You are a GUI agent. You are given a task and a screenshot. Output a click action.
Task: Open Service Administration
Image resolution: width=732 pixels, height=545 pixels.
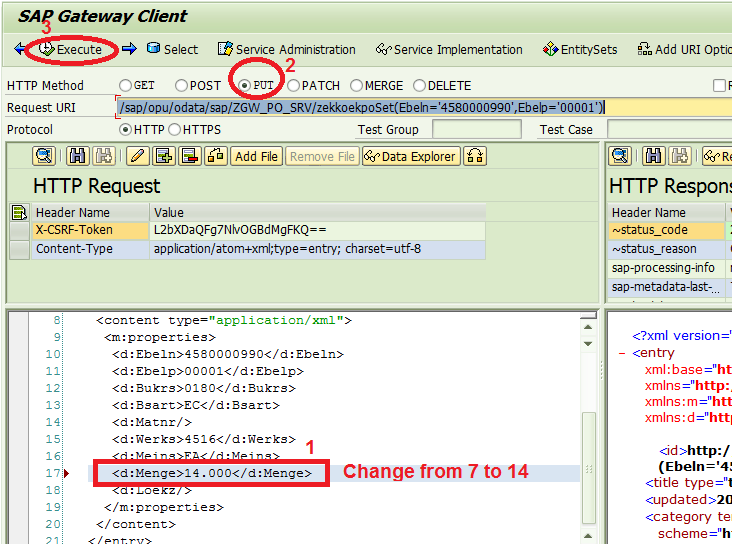[x=287, y=49]
